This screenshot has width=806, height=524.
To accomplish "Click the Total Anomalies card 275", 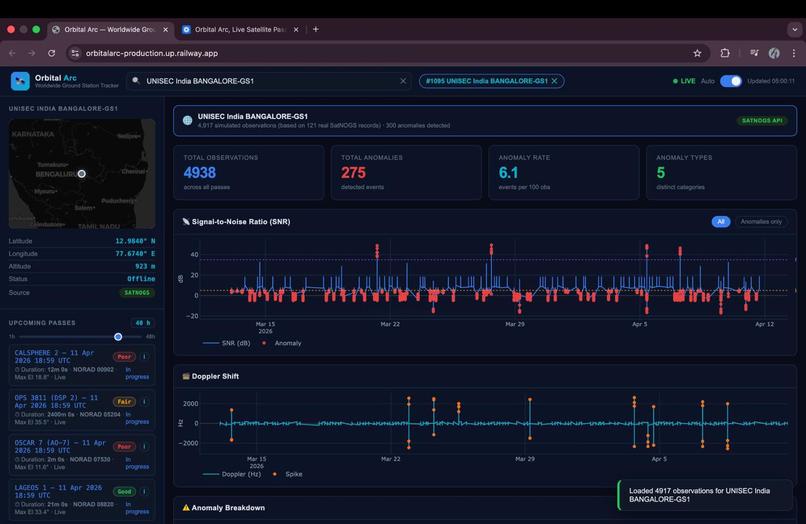I will pos(406,172).
